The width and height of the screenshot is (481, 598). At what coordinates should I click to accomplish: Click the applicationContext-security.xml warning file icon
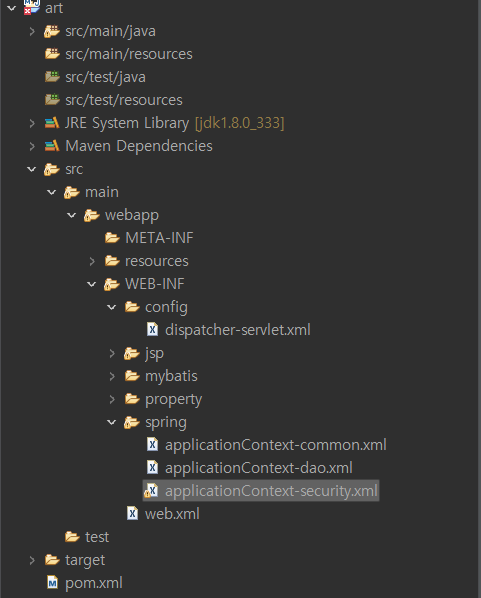pyautogui.click(x=151, y=491)
